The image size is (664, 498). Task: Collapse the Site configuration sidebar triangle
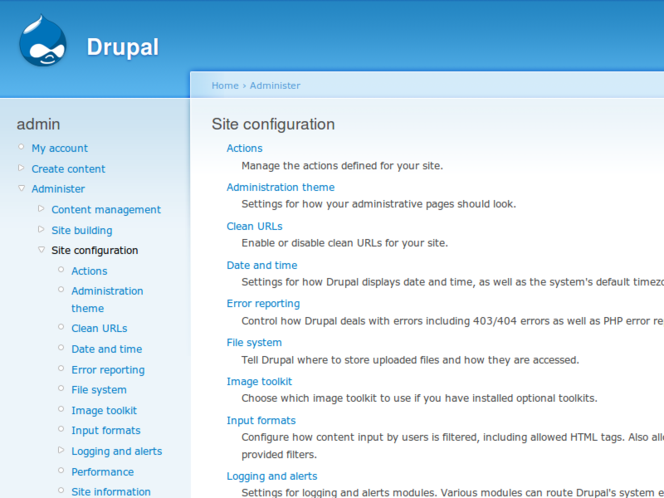(x=41, y=250)
